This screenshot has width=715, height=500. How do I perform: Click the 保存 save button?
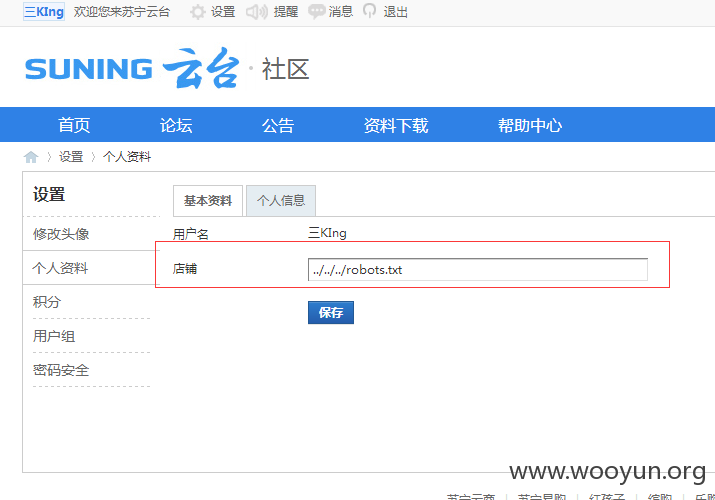pos(331,313)
